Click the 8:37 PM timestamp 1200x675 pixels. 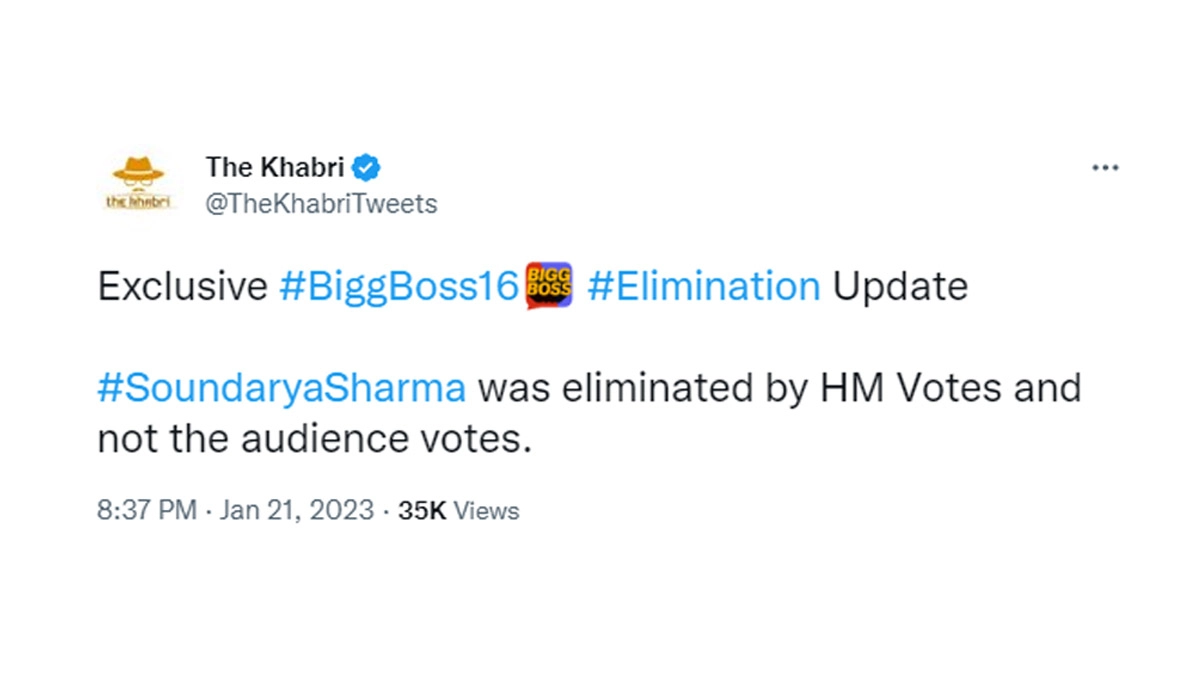(x=146, y=511)
